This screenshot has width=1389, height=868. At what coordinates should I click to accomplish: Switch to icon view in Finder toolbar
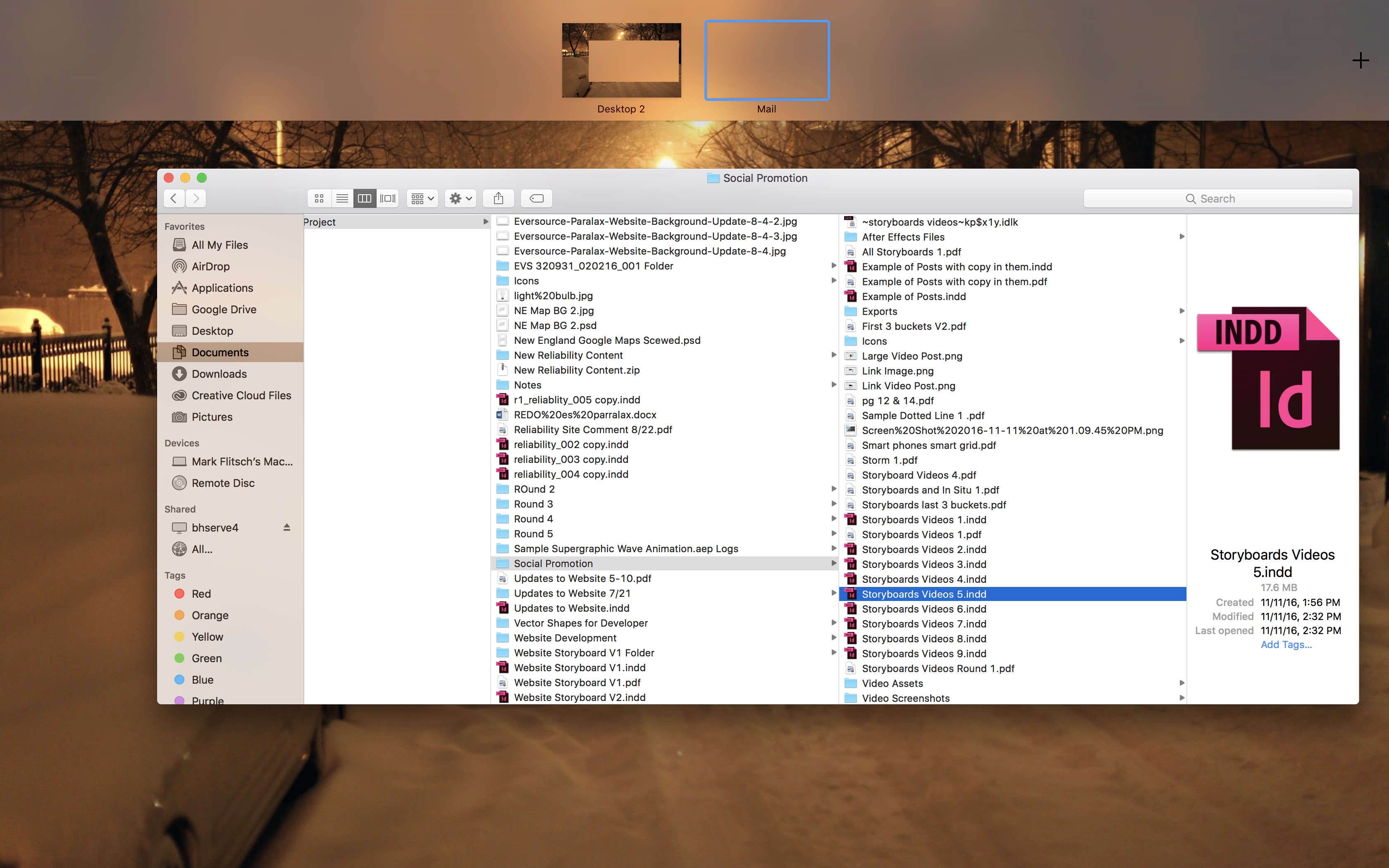319,198
